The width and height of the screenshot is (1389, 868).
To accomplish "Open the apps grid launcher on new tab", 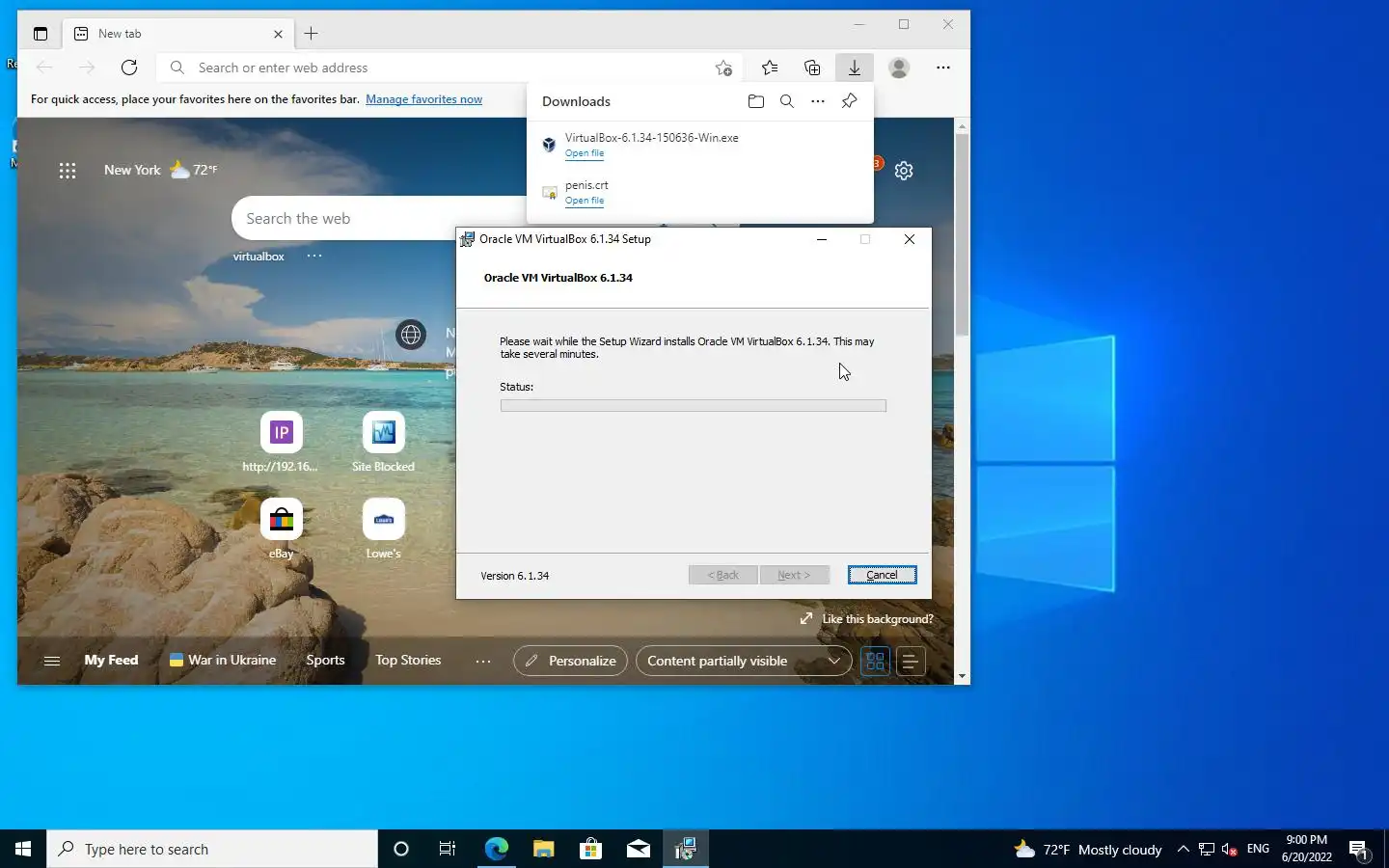I will click(68, 171).
